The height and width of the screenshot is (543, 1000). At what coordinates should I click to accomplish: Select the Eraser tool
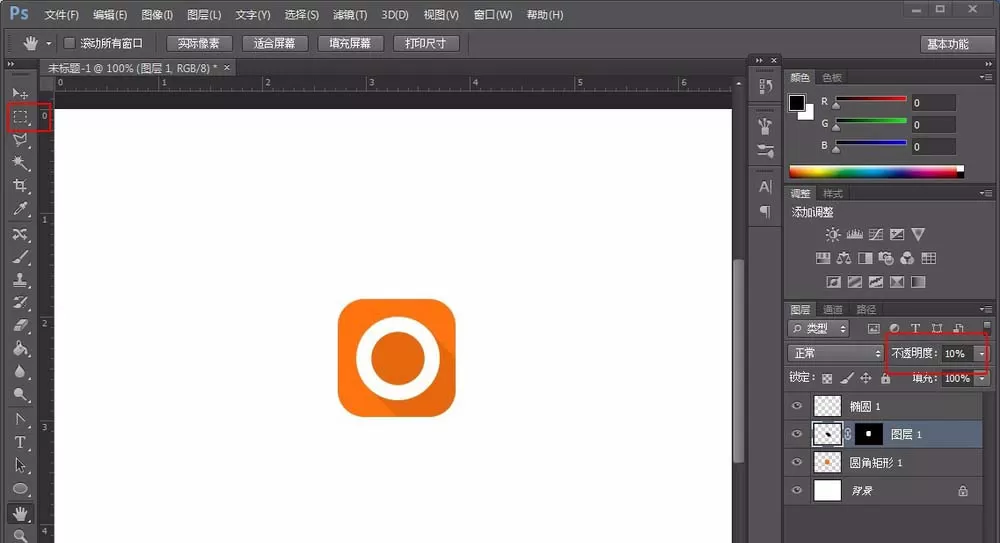[x=20, y=325]
